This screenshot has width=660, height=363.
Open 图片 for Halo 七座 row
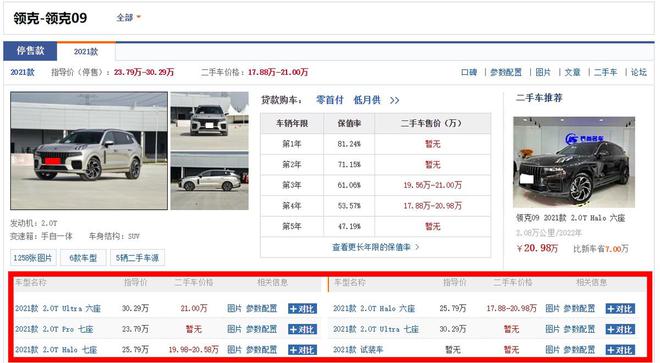[234, 350]
